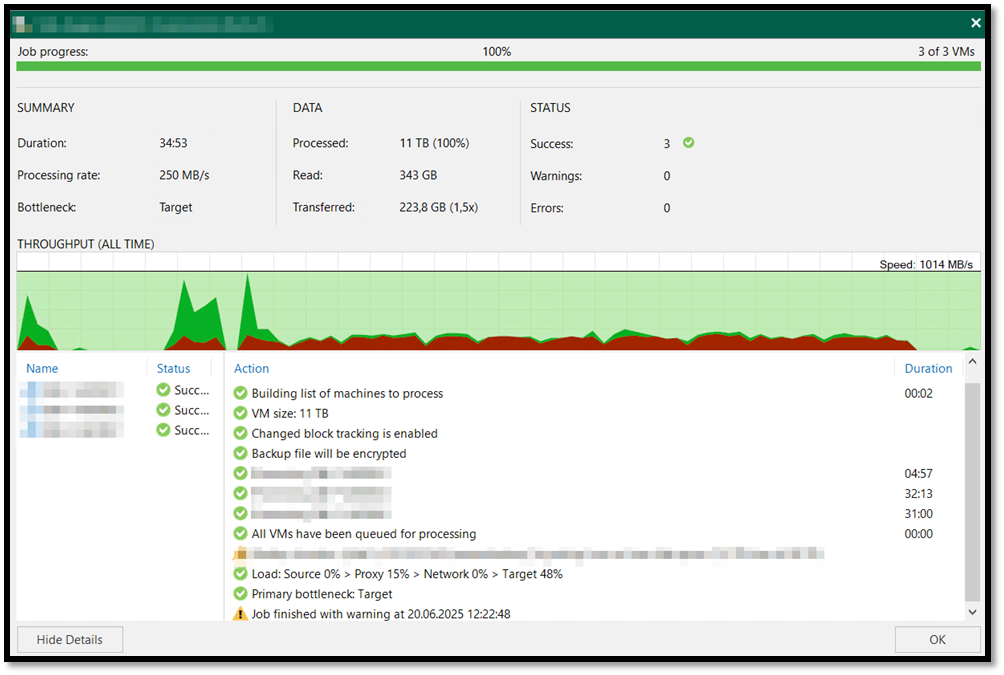Viewport: 1004px width, 675px height.
Task: Click the checkmark beside Primary bottleneck: Target
Action: [240, 593]
